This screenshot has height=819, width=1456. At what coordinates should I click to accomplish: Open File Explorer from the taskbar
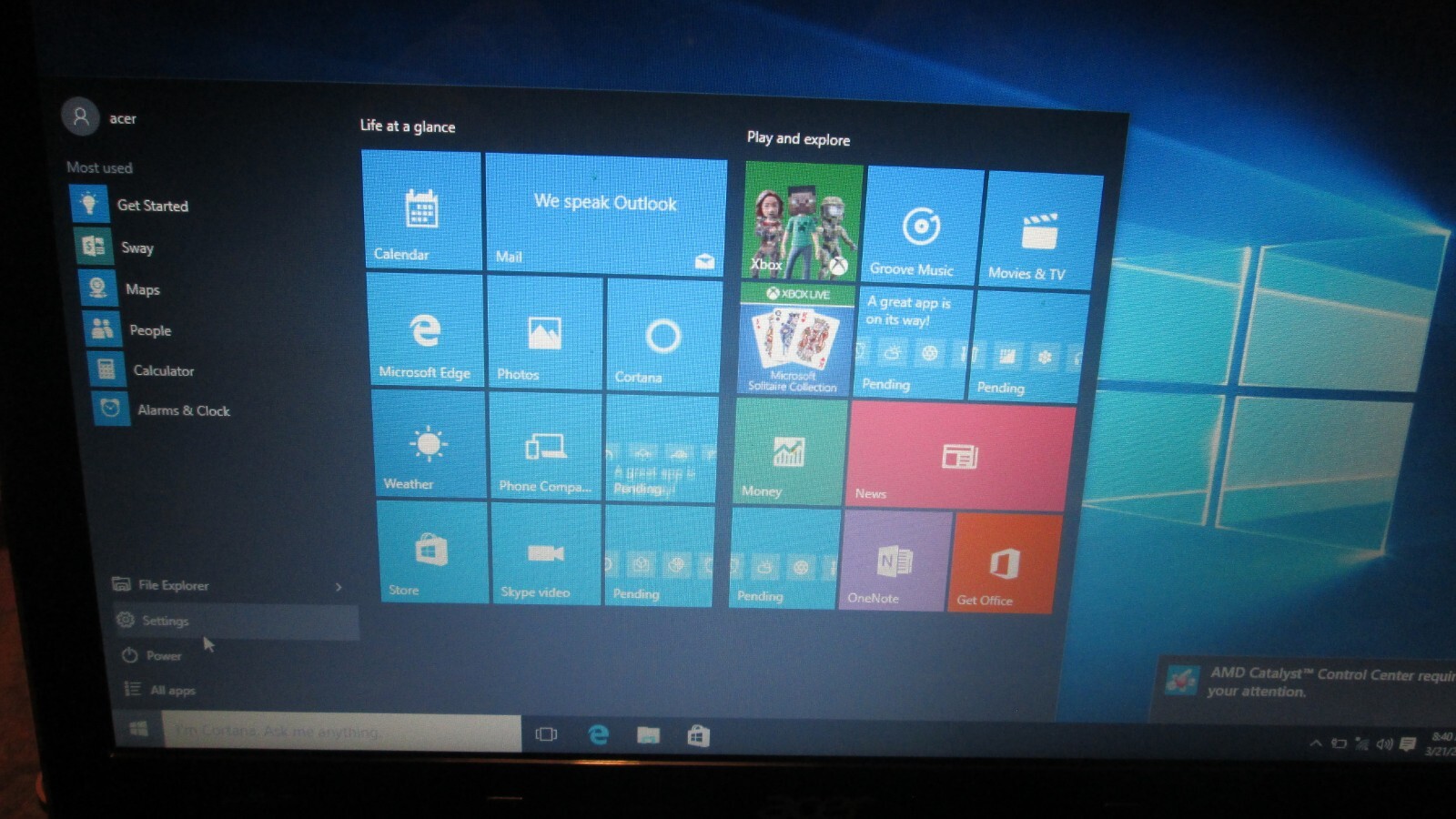[x=648, y=735]
